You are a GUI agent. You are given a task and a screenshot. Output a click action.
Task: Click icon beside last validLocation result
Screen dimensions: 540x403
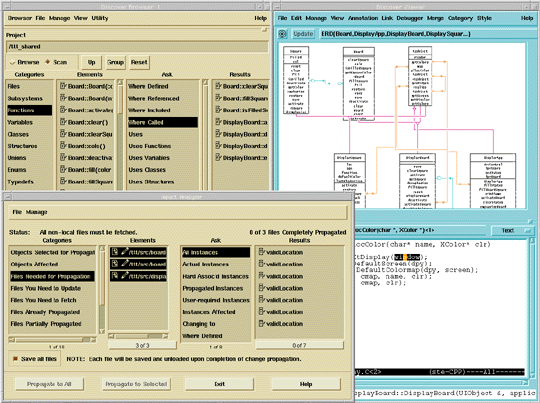coord(262,323)
